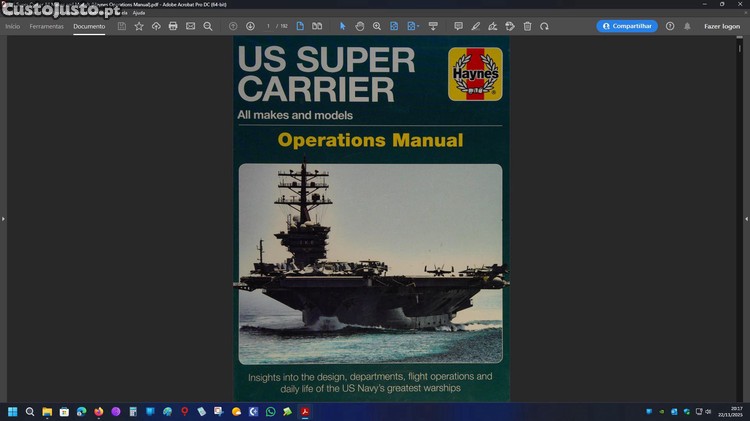
Task: Send file via the envelope email icon
Action: (190, 26)
